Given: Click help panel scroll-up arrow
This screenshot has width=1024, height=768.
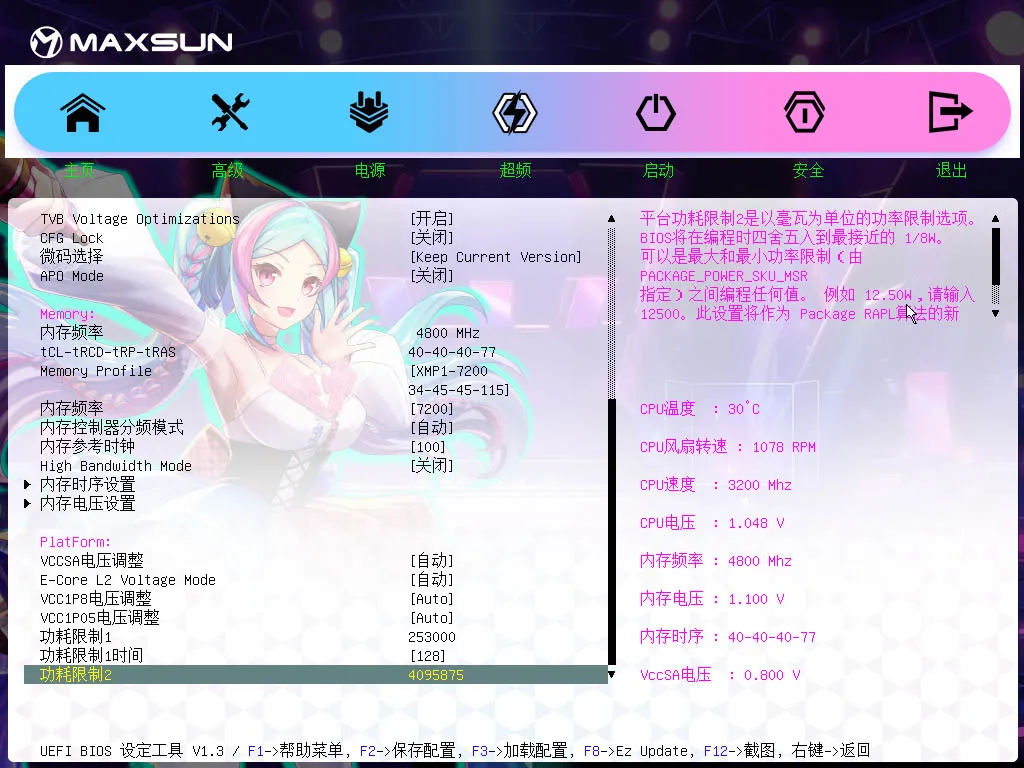Looking at the screenshot, I should click(x=995, y=219).
